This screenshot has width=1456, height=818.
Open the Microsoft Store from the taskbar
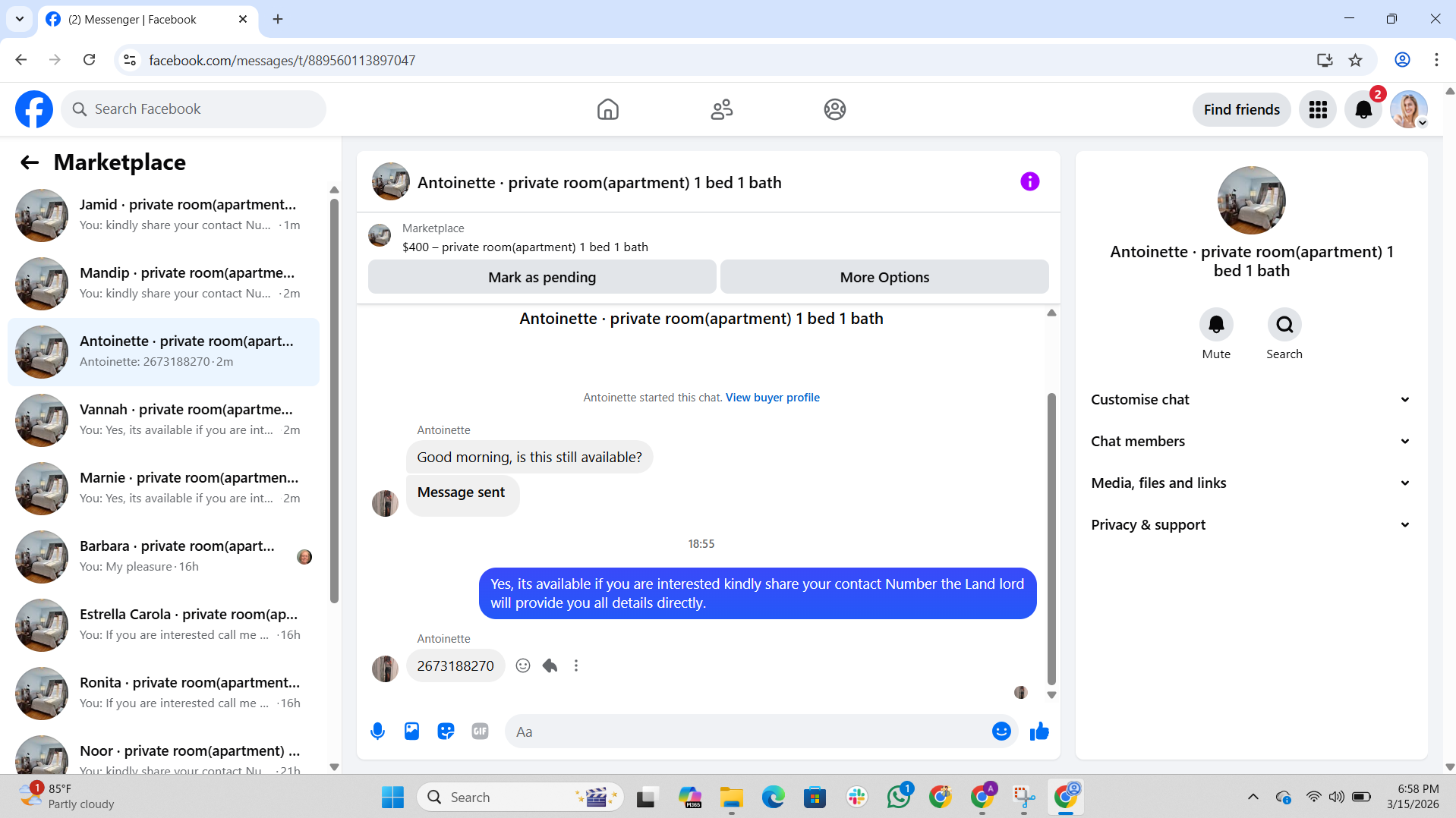[815, 797]
